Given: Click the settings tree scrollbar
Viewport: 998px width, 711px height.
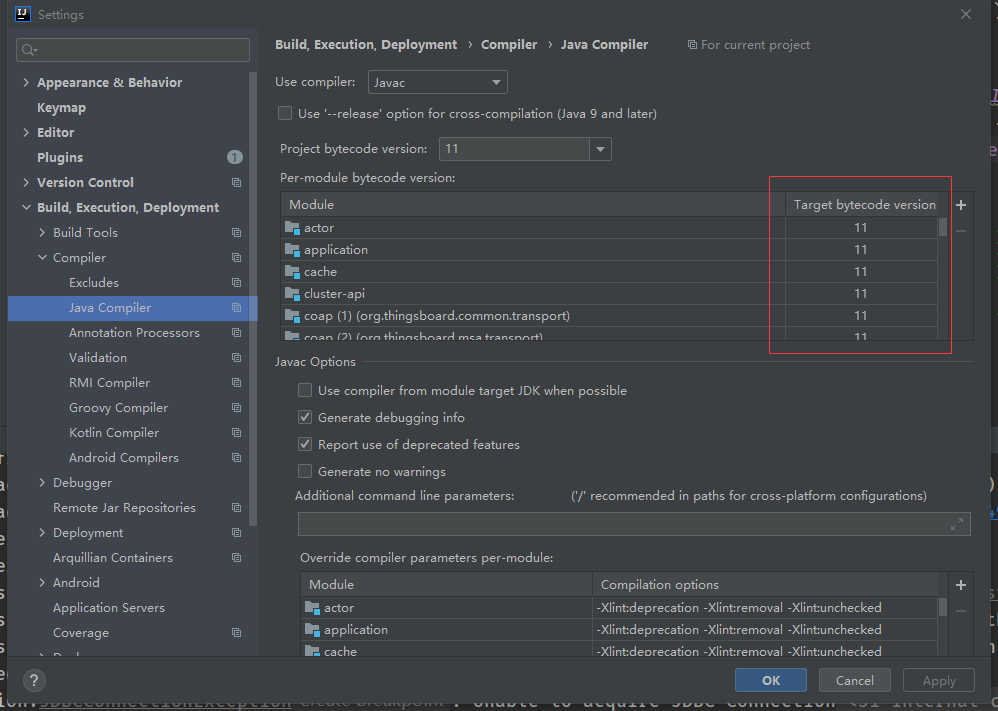Looking at the screenshot, I should click(253, 299).
